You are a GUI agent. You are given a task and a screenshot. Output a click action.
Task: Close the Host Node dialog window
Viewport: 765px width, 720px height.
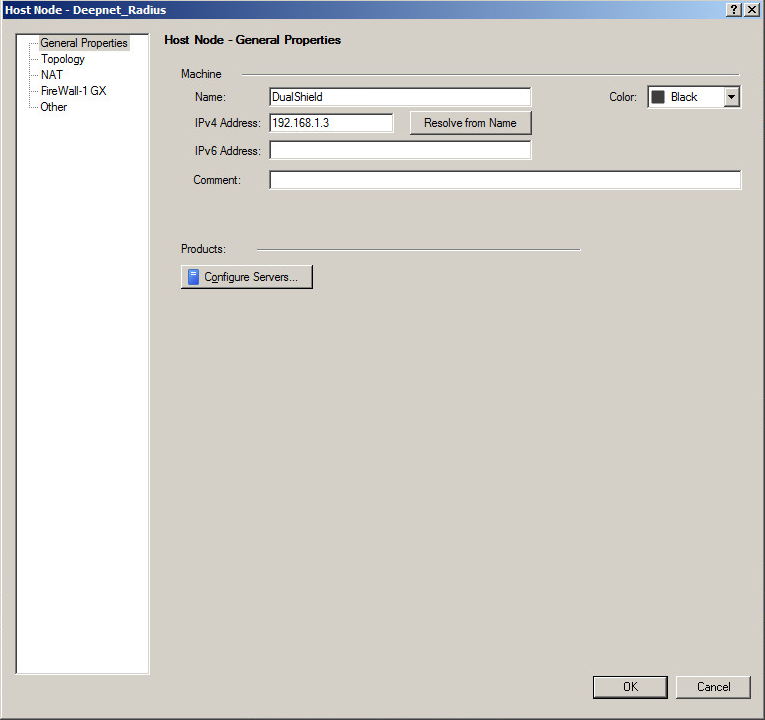751,9
